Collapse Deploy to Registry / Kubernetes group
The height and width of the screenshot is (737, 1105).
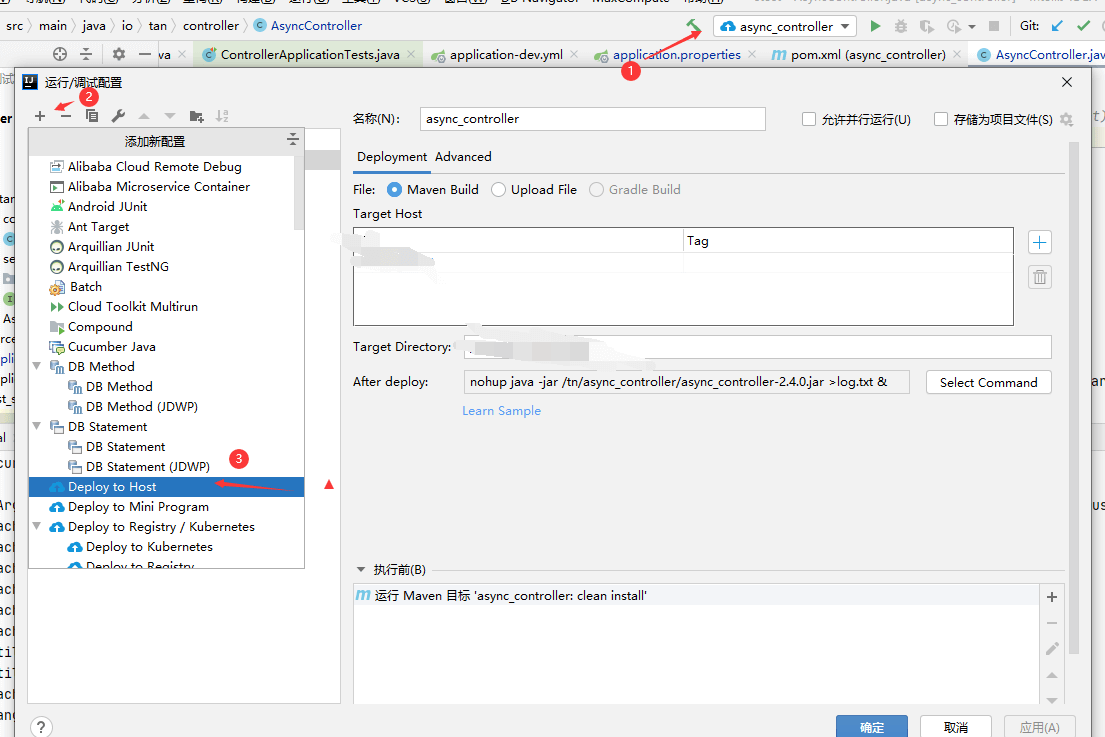click(37, 526)
